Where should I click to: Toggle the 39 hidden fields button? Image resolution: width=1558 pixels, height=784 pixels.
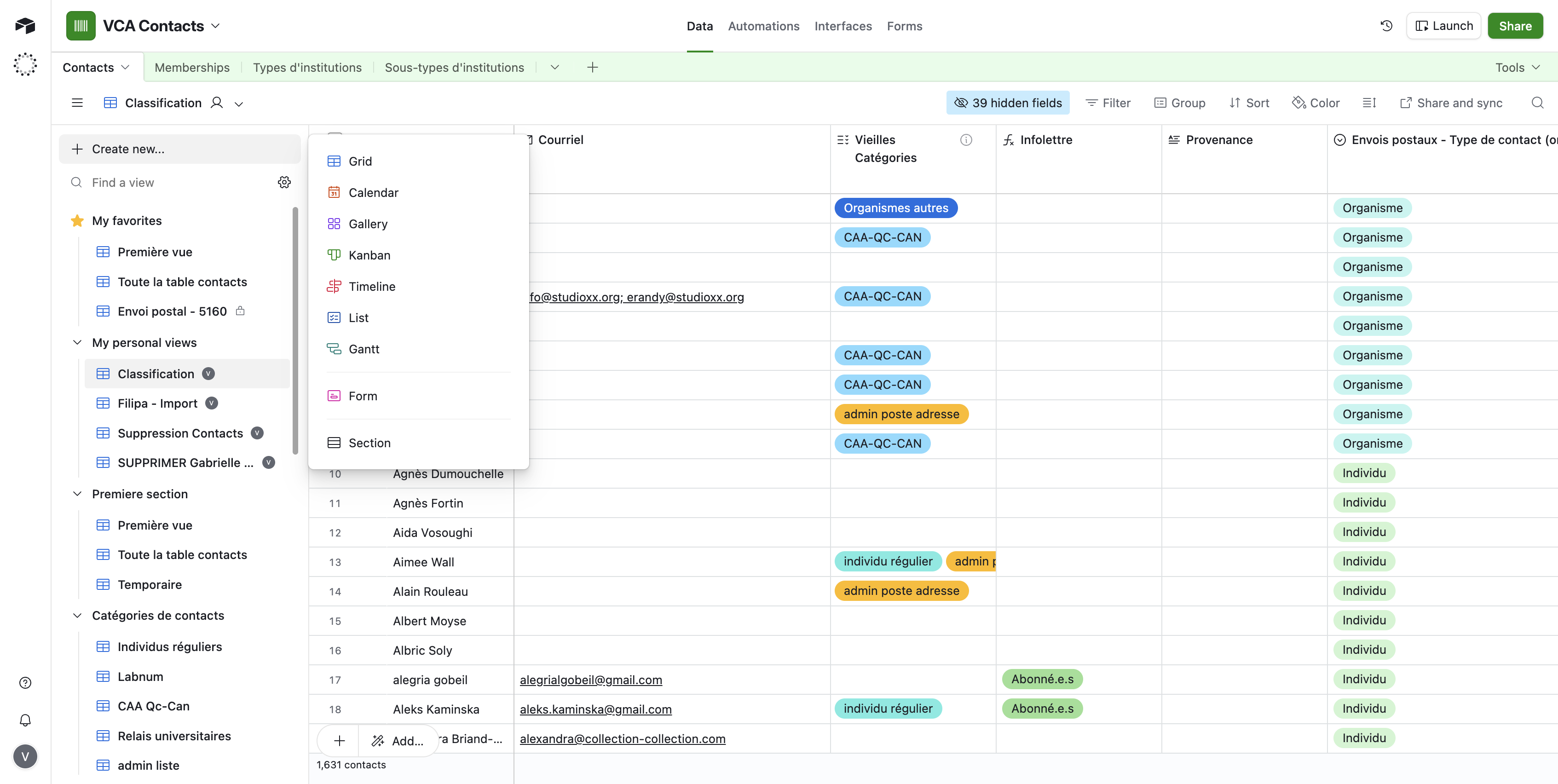[x=1008, y=103]
